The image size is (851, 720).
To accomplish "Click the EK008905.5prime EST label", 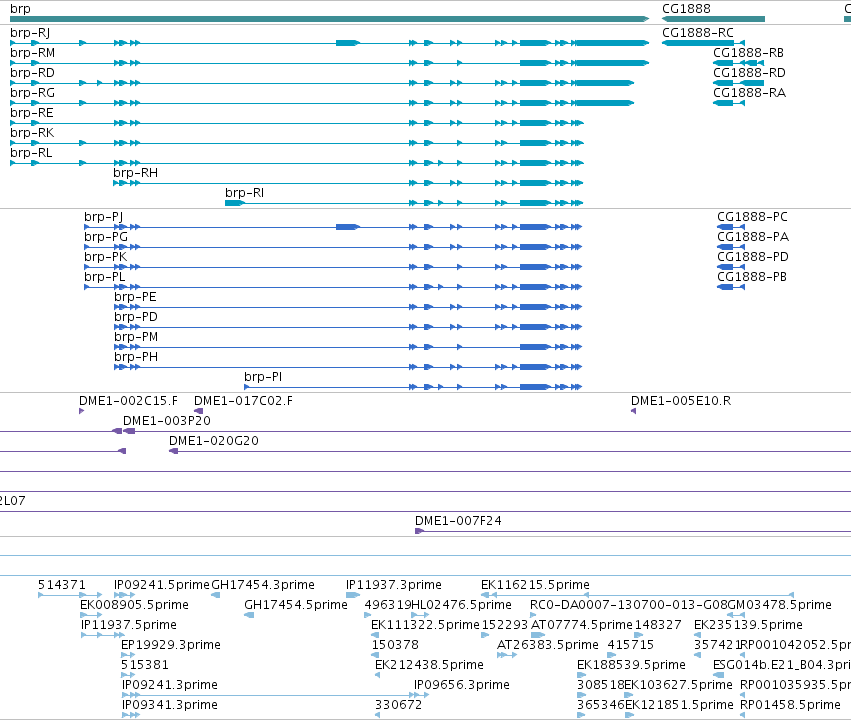I will coord(134,605).
